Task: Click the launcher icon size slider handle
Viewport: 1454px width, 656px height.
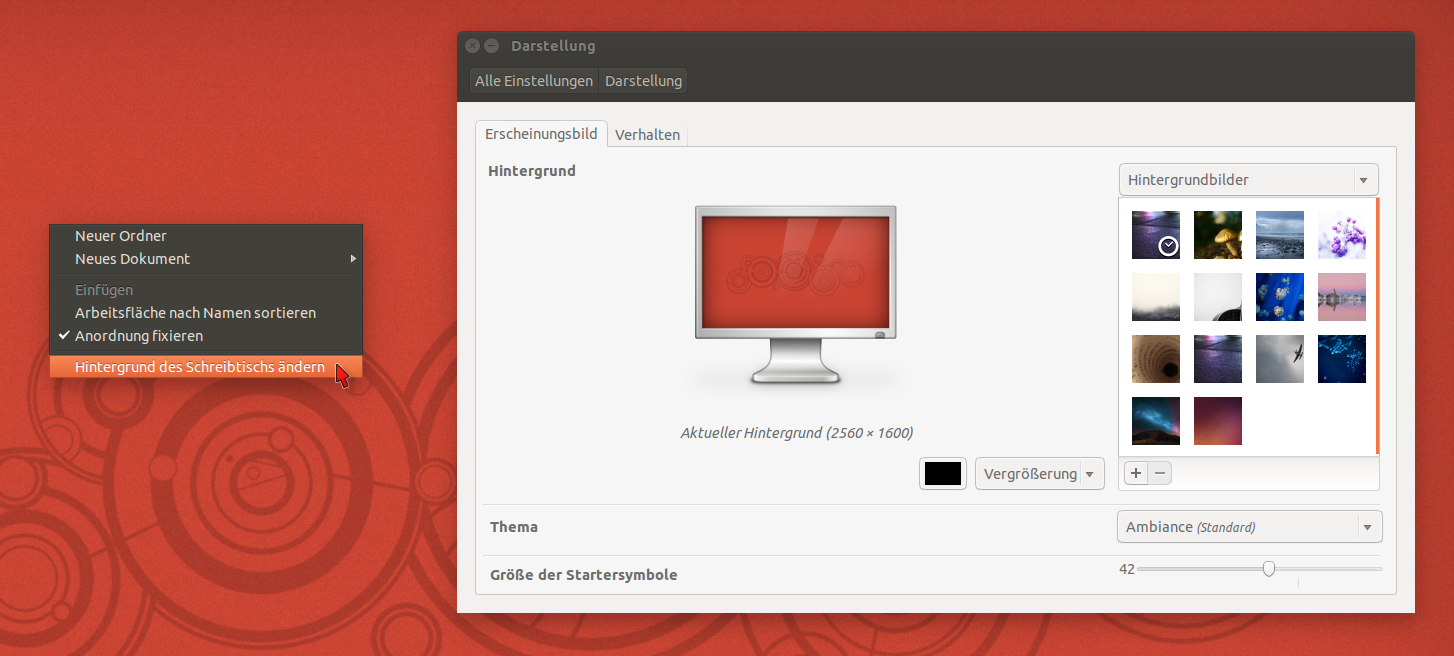Action: (x=1269, y=569)
